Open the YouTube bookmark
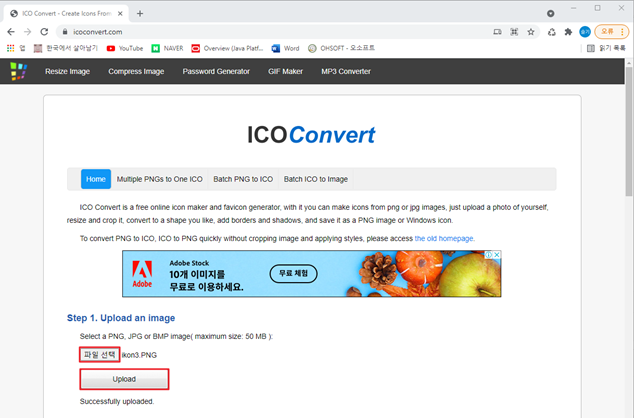 click(125, 48)
